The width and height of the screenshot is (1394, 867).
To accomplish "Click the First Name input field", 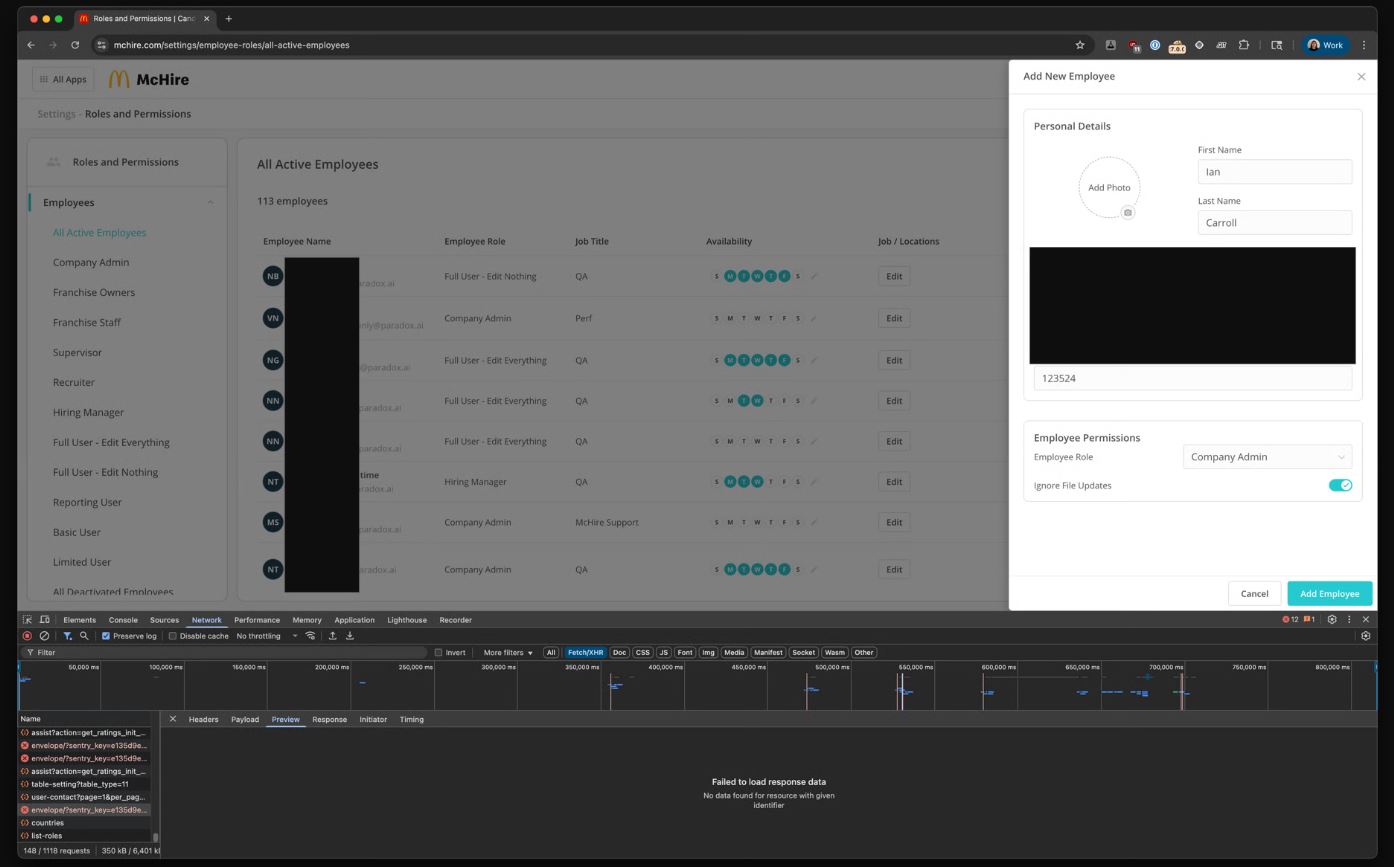I will point(1274,172).
